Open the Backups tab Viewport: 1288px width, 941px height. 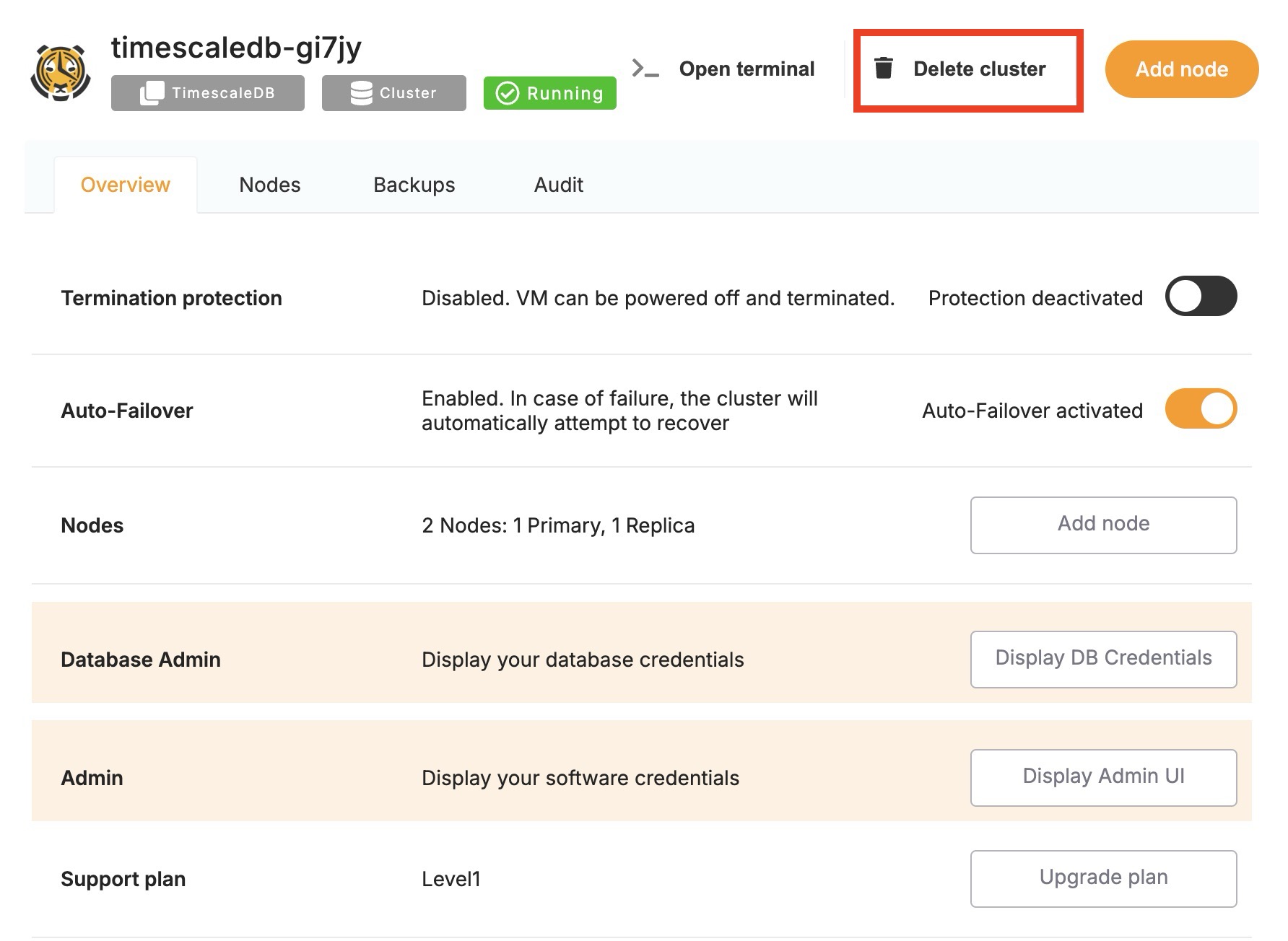(414, 185)
